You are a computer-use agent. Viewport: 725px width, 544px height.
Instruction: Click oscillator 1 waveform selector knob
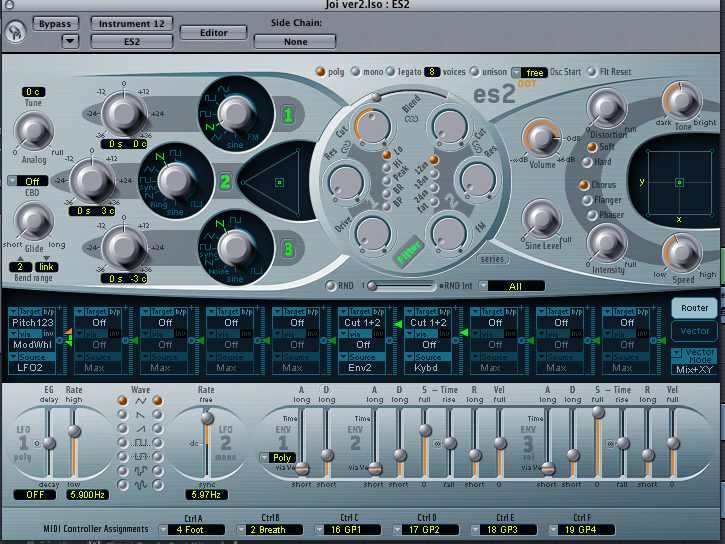236,114
